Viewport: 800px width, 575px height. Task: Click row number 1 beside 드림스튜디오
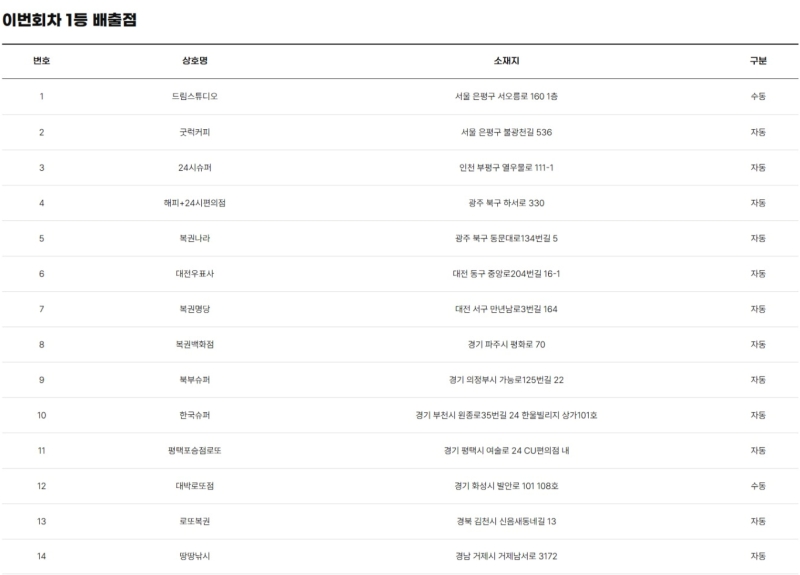pyautogui.click(x=41, y=96)
